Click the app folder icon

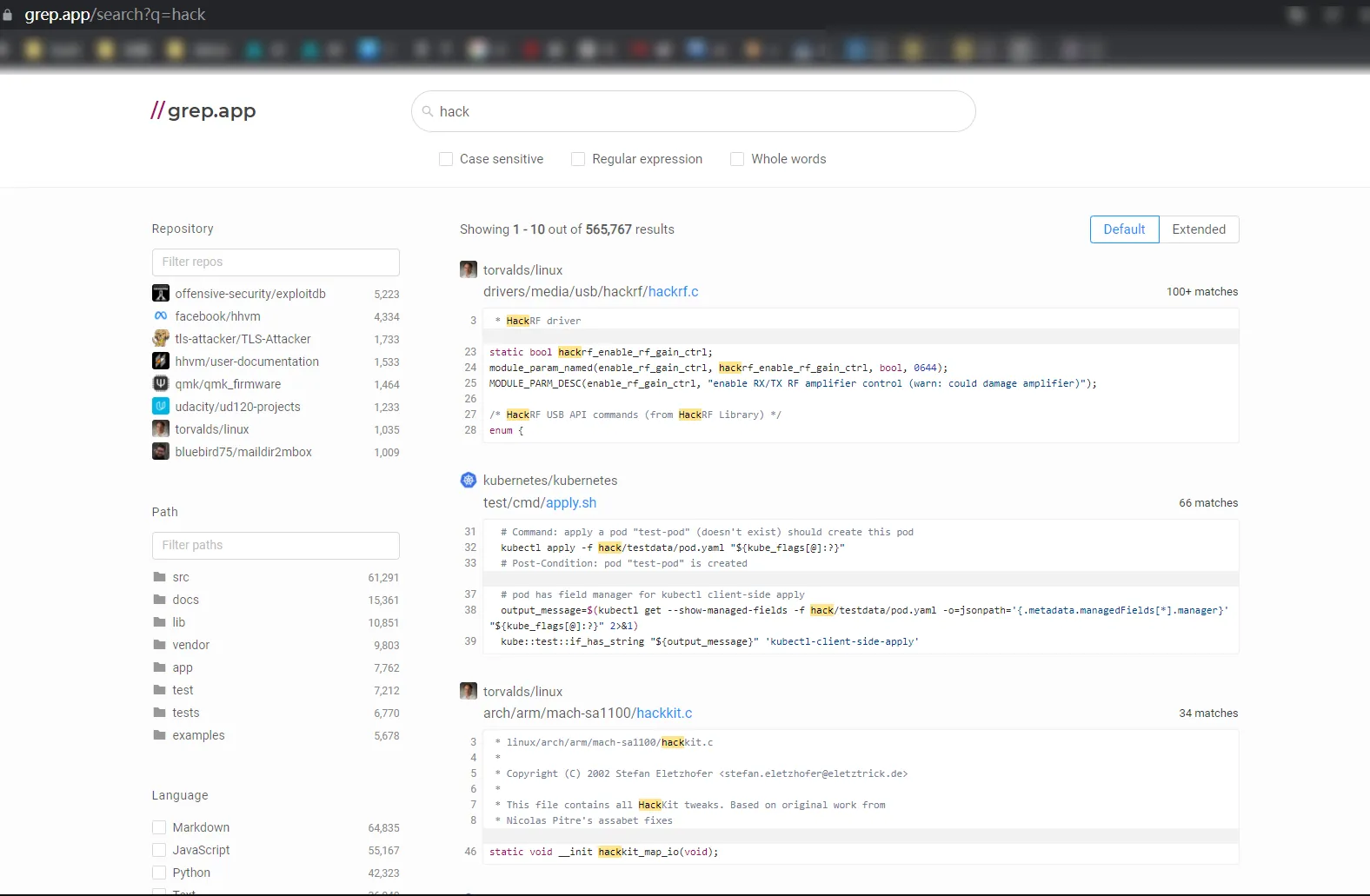(159, 667)
